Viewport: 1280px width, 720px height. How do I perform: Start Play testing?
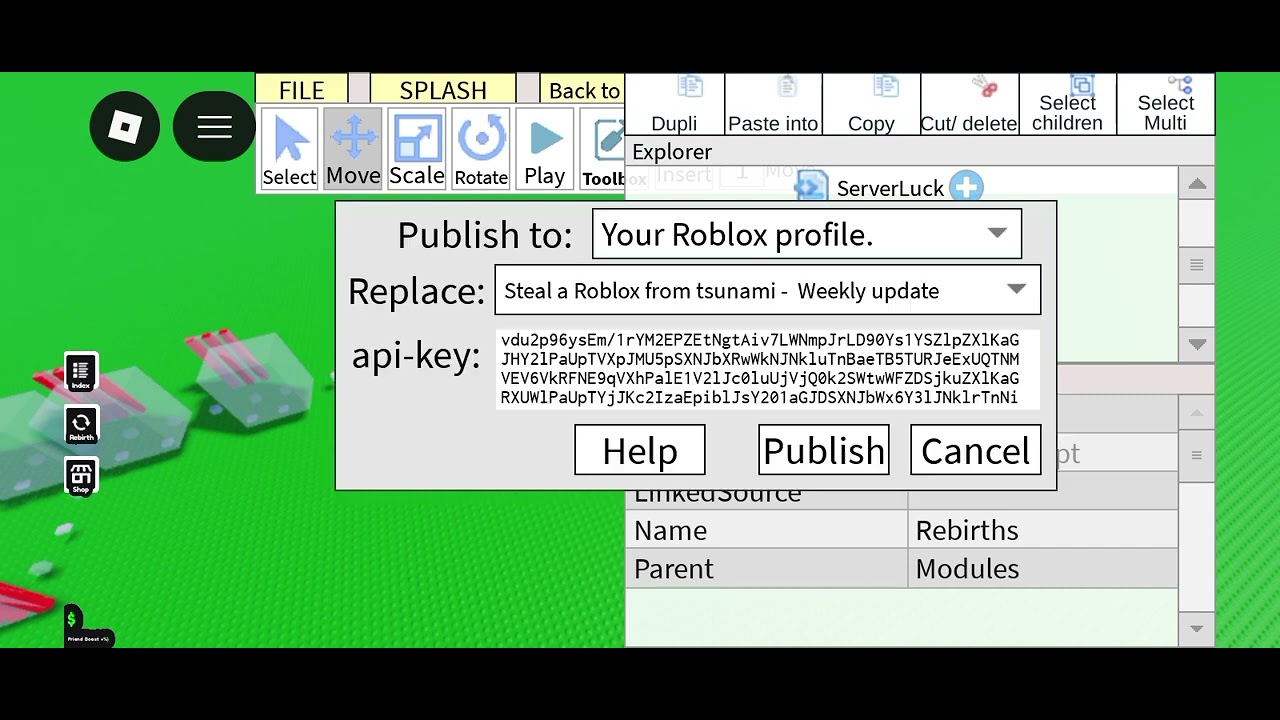pos(545,149)
